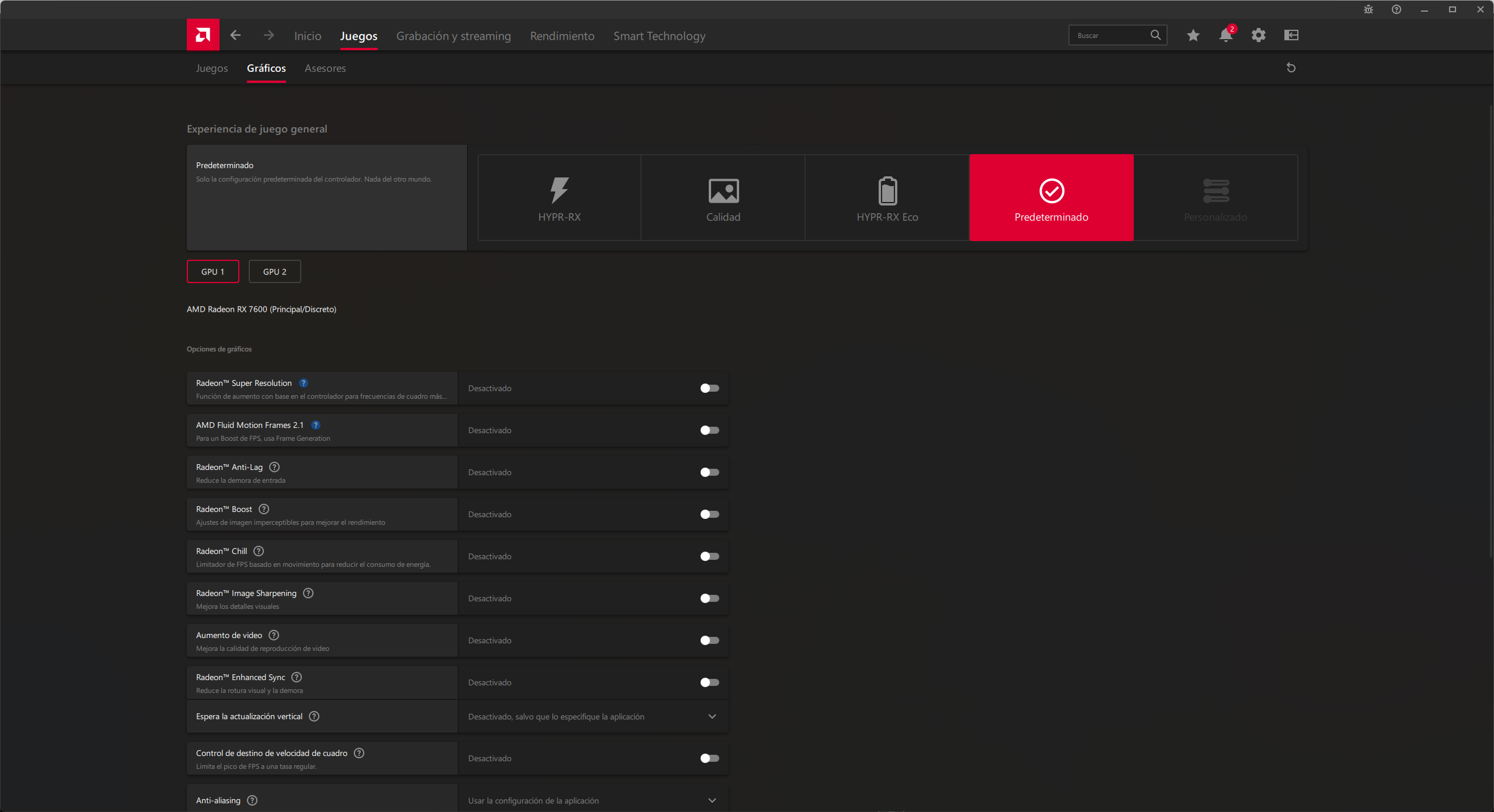Screen dimensions: 1494x812
Task: Select the Personalizado profile tile
Action: pyautogui.click(x=1216, y=198)
